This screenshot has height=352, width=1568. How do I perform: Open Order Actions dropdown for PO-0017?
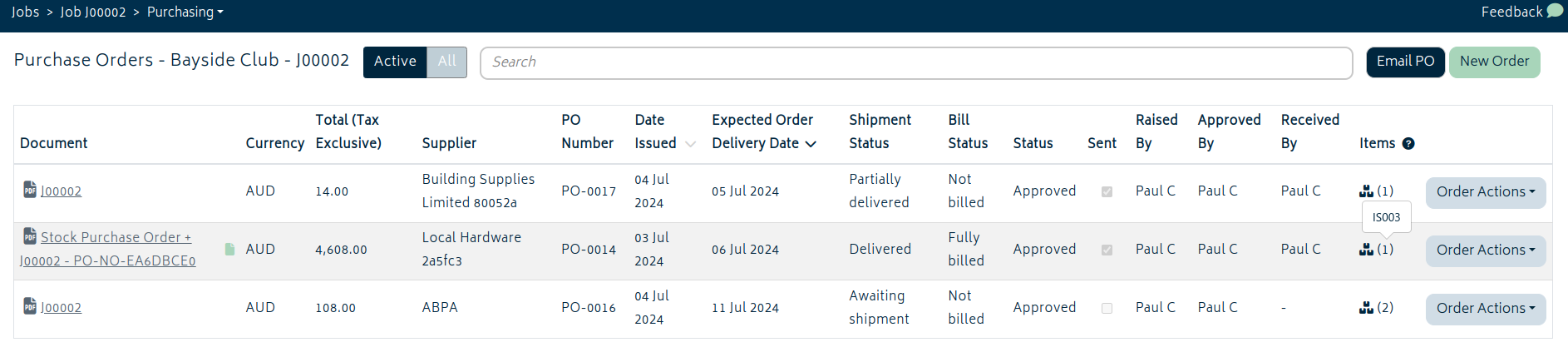(x=1486, y=192)
